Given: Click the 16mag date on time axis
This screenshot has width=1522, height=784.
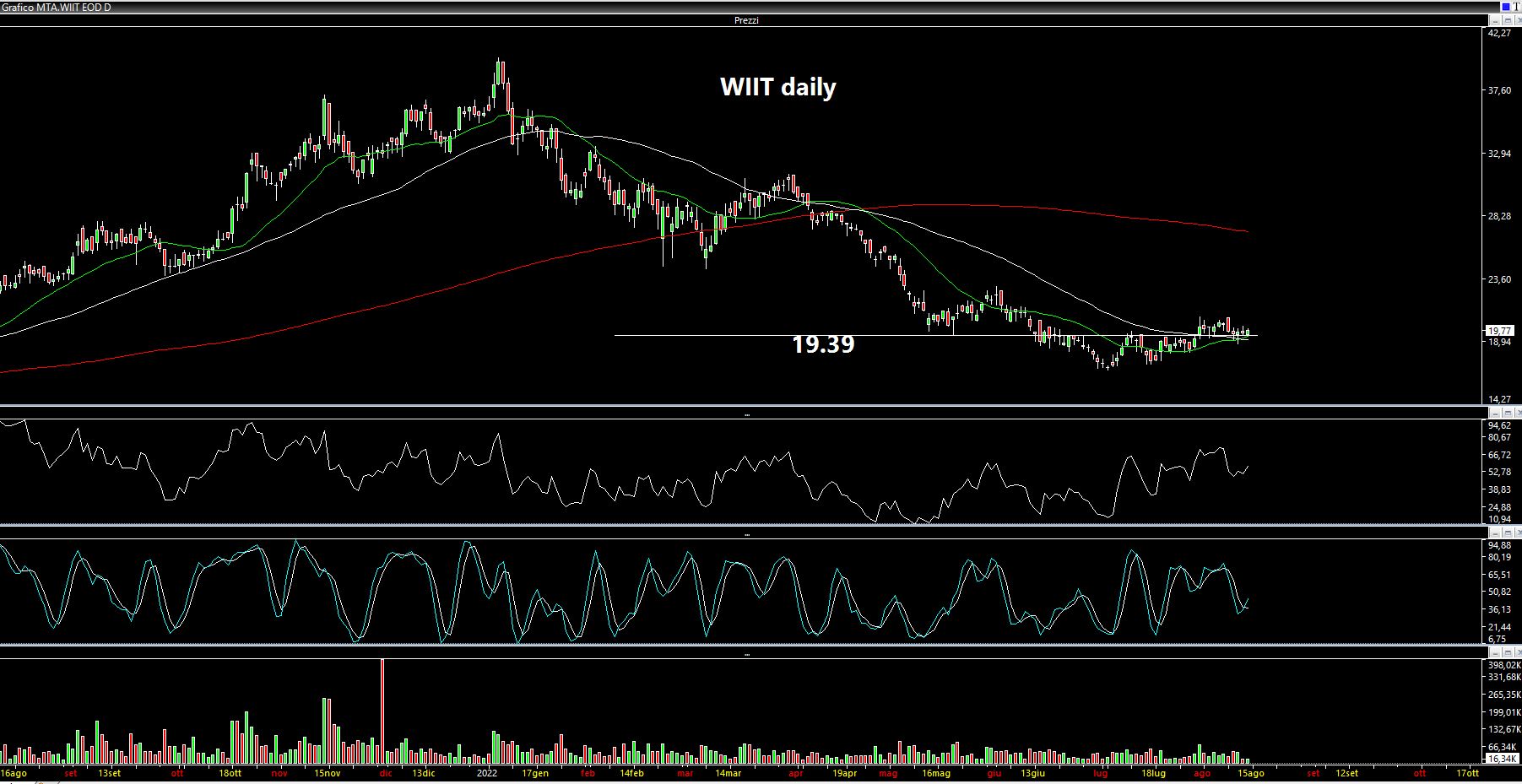Looking at the screenshot, I should point(936,773).
